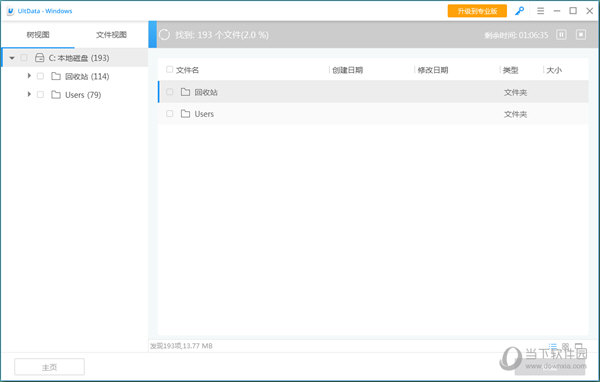Stop the ongoing scan
The height and width of the screenshot is (382, 600).
click(581, 35)
